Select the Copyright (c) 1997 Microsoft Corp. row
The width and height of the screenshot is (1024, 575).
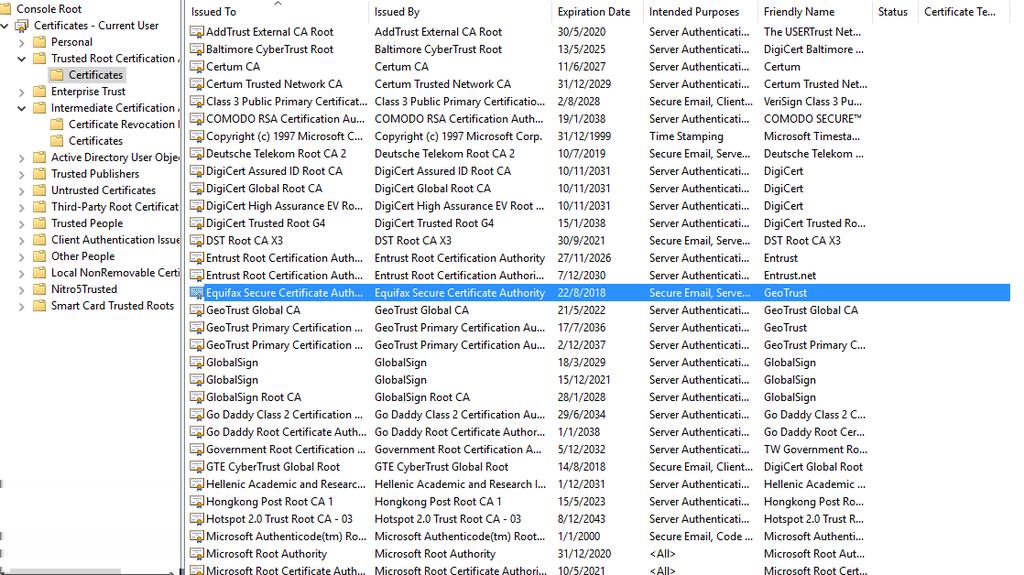tap(598, 137)
